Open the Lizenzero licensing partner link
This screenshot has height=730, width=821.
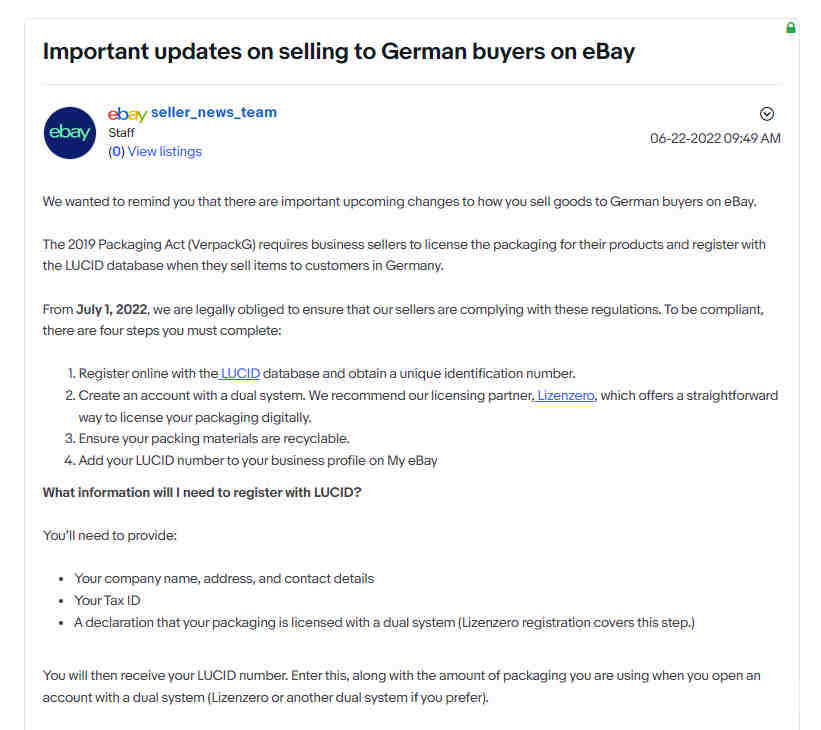565,395
